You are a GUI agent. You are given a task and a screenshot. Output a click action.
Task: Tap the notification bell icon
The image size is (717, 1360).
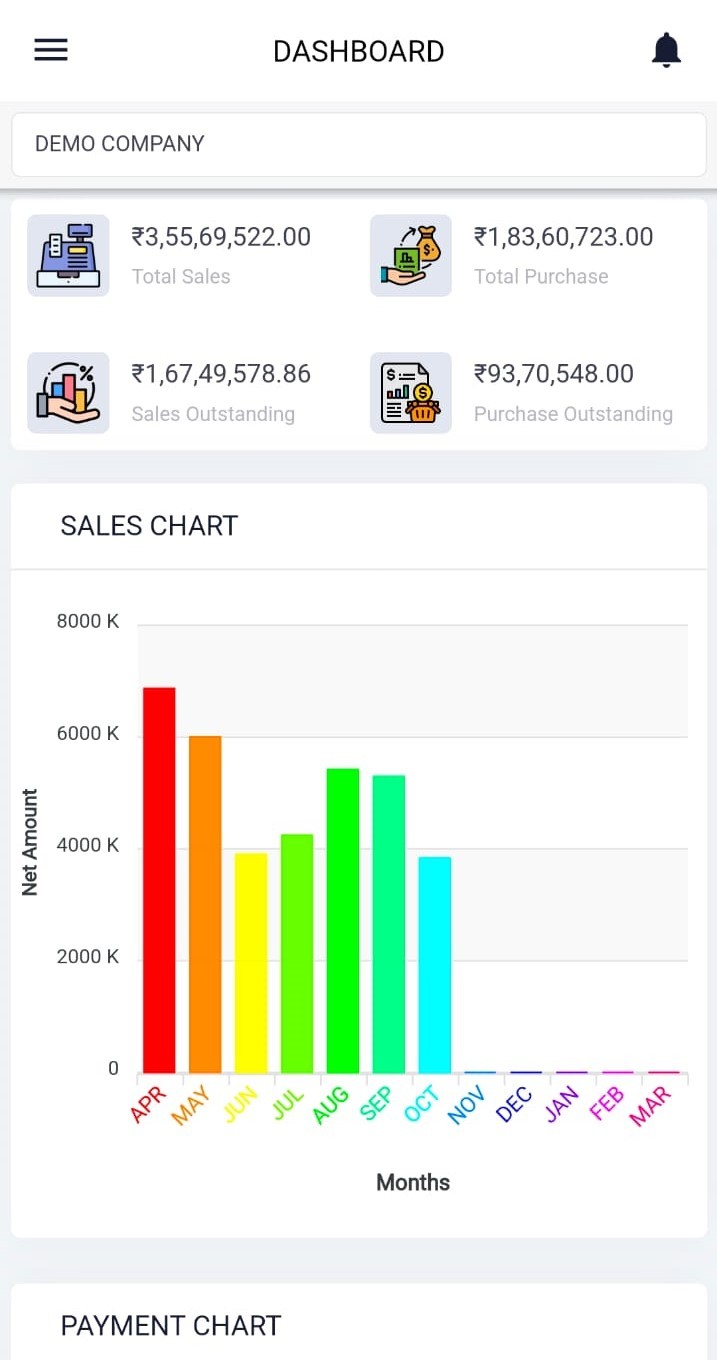click(x=666, y=50)
